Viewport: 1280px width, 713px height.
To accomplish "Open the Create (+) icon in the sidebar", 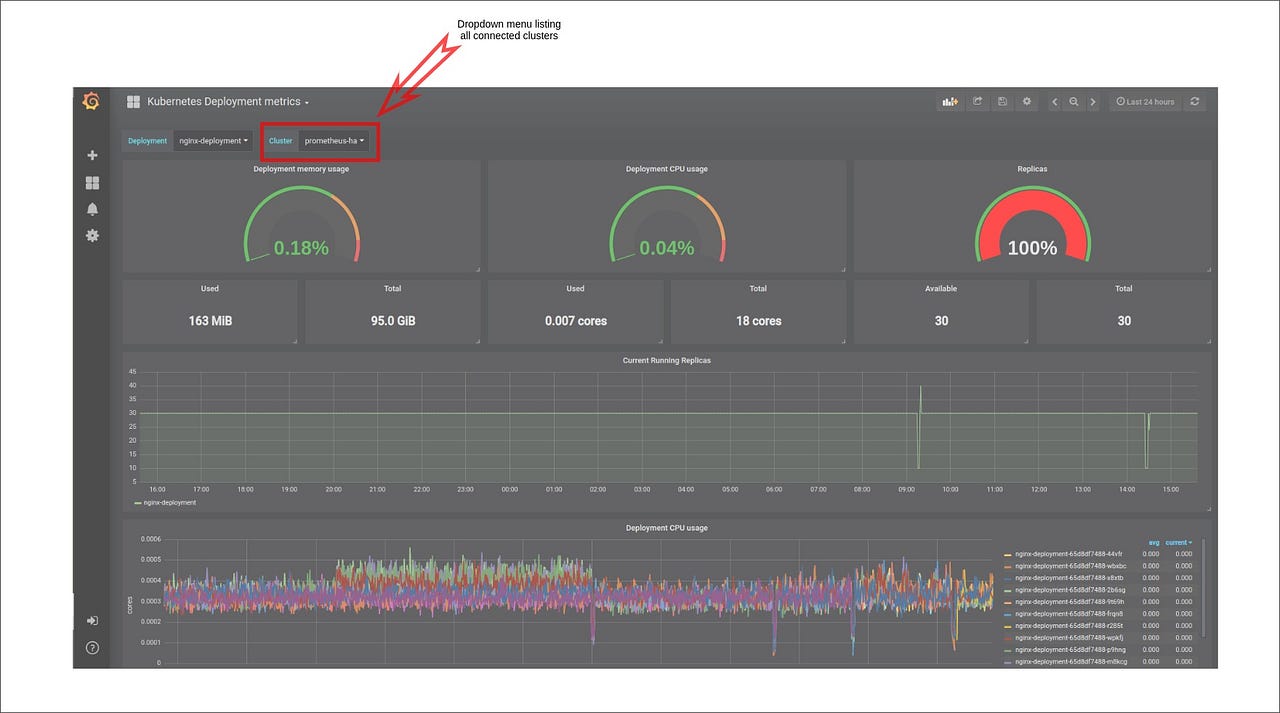I will [91, 155].
